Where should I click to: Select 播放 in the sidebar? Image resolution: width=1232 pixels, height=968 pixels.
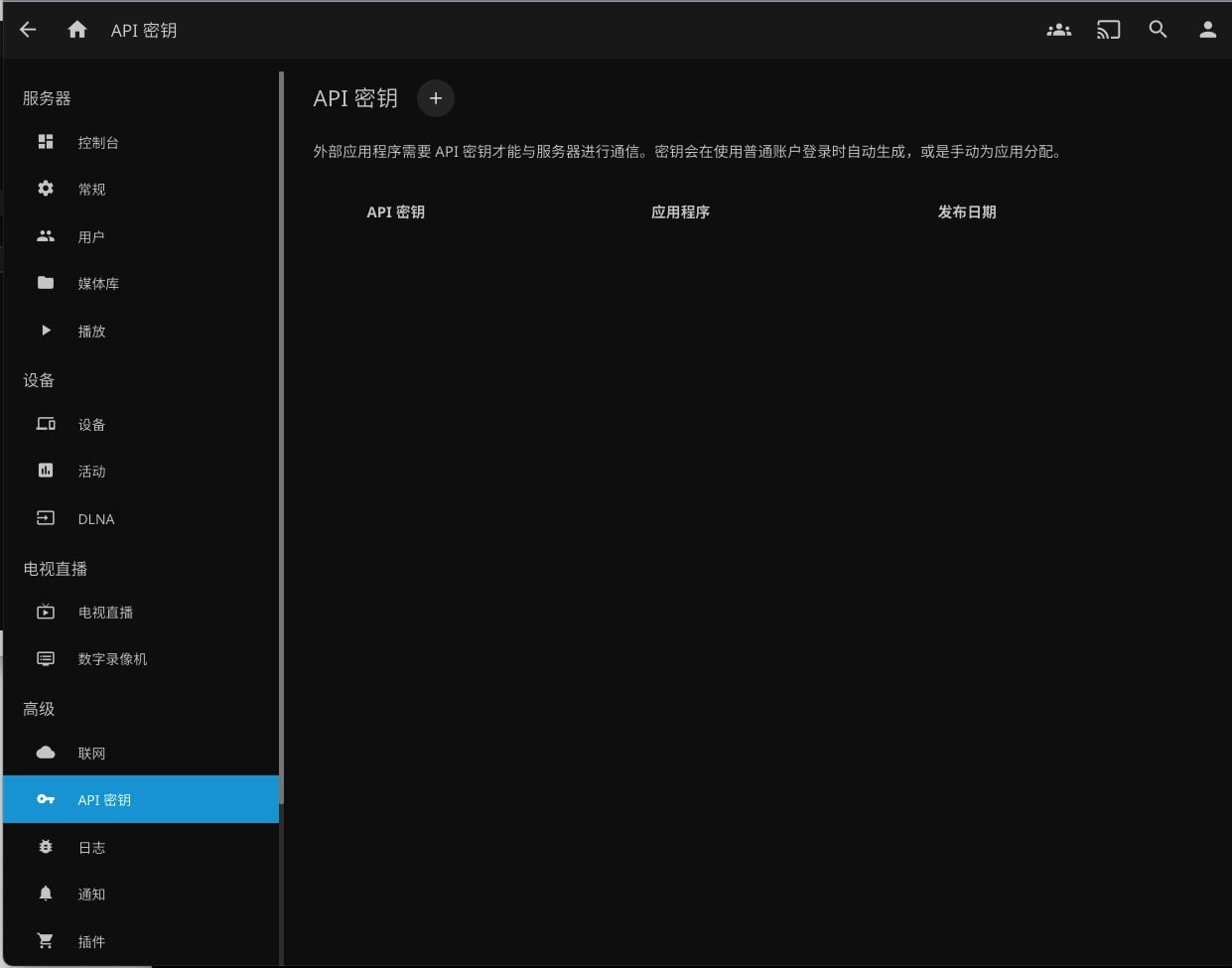141,331
